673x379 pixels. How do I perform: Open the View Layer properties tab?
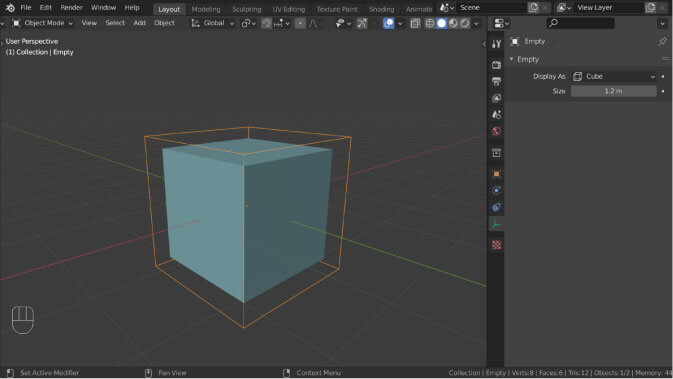[497, 98]
